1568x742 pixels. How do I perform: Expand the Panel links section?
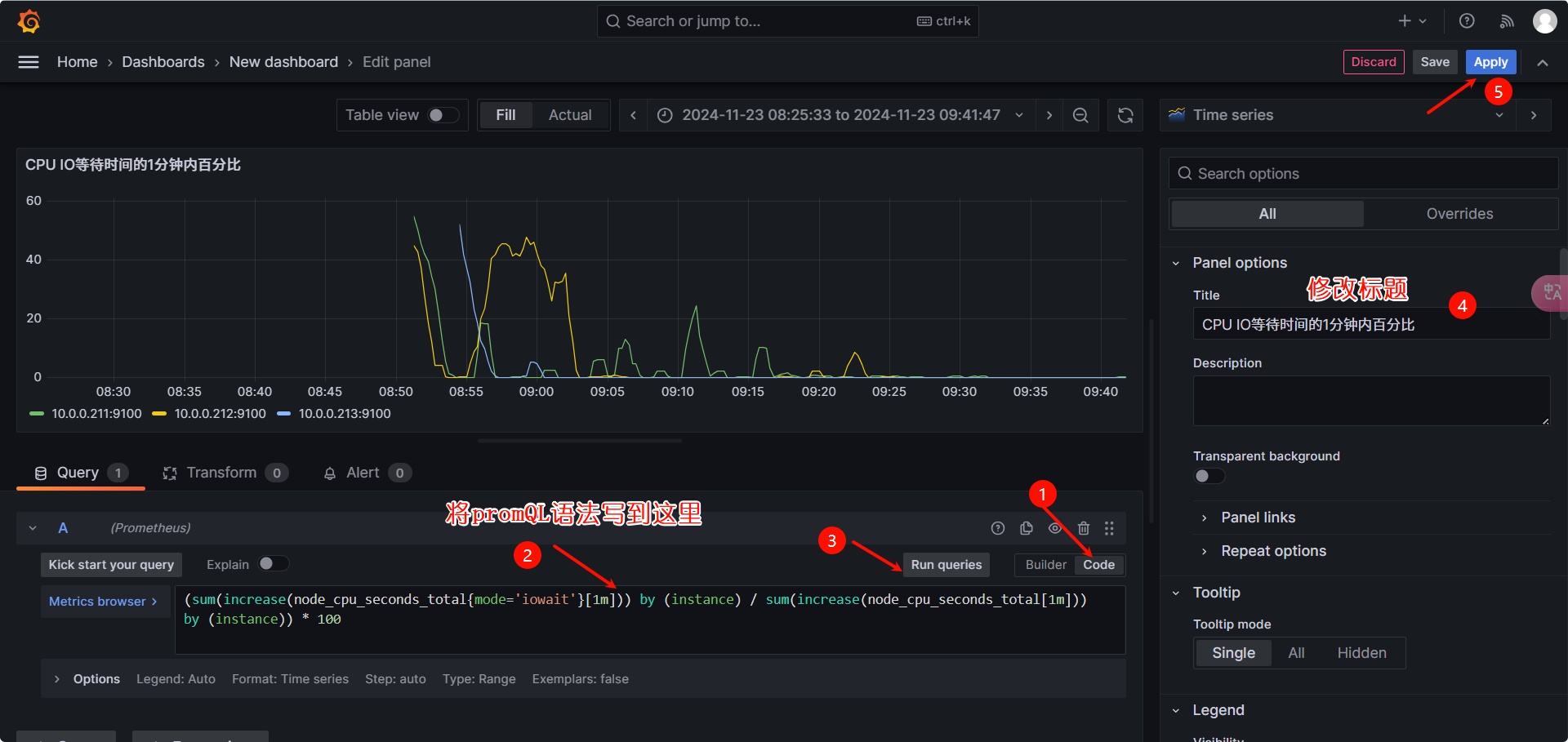click(x=1258, y=518)
